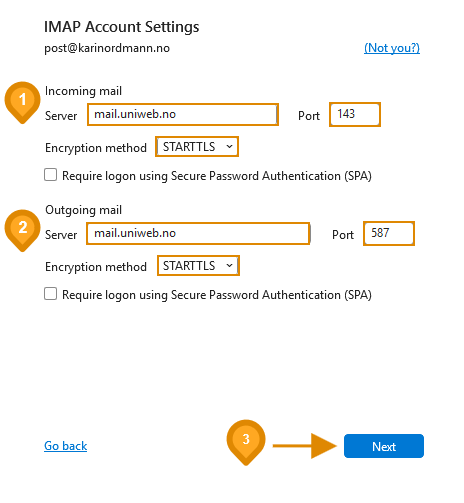Enable SPA checkbox under Incoming mail
Screen dimensions: 464x503
pos(50,175)
